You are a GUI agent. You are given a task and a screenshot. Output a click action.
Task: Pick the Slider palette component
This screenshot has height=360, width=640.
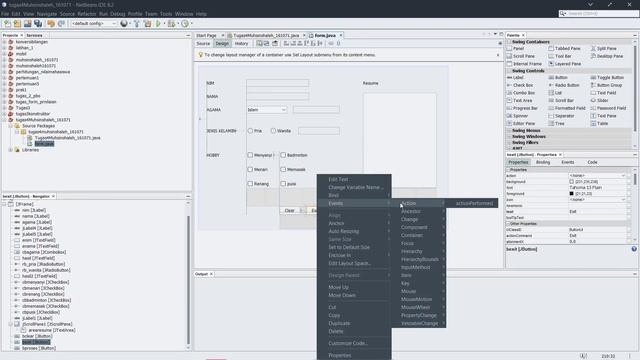[599, 100]
